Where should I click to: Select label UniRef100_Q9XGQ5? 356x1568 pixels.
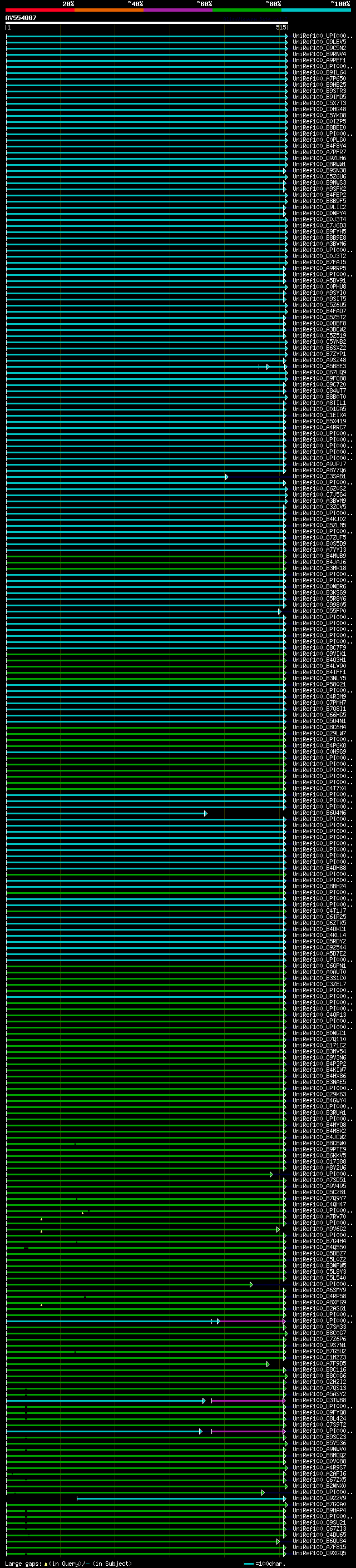click(x=319, y=1553)
